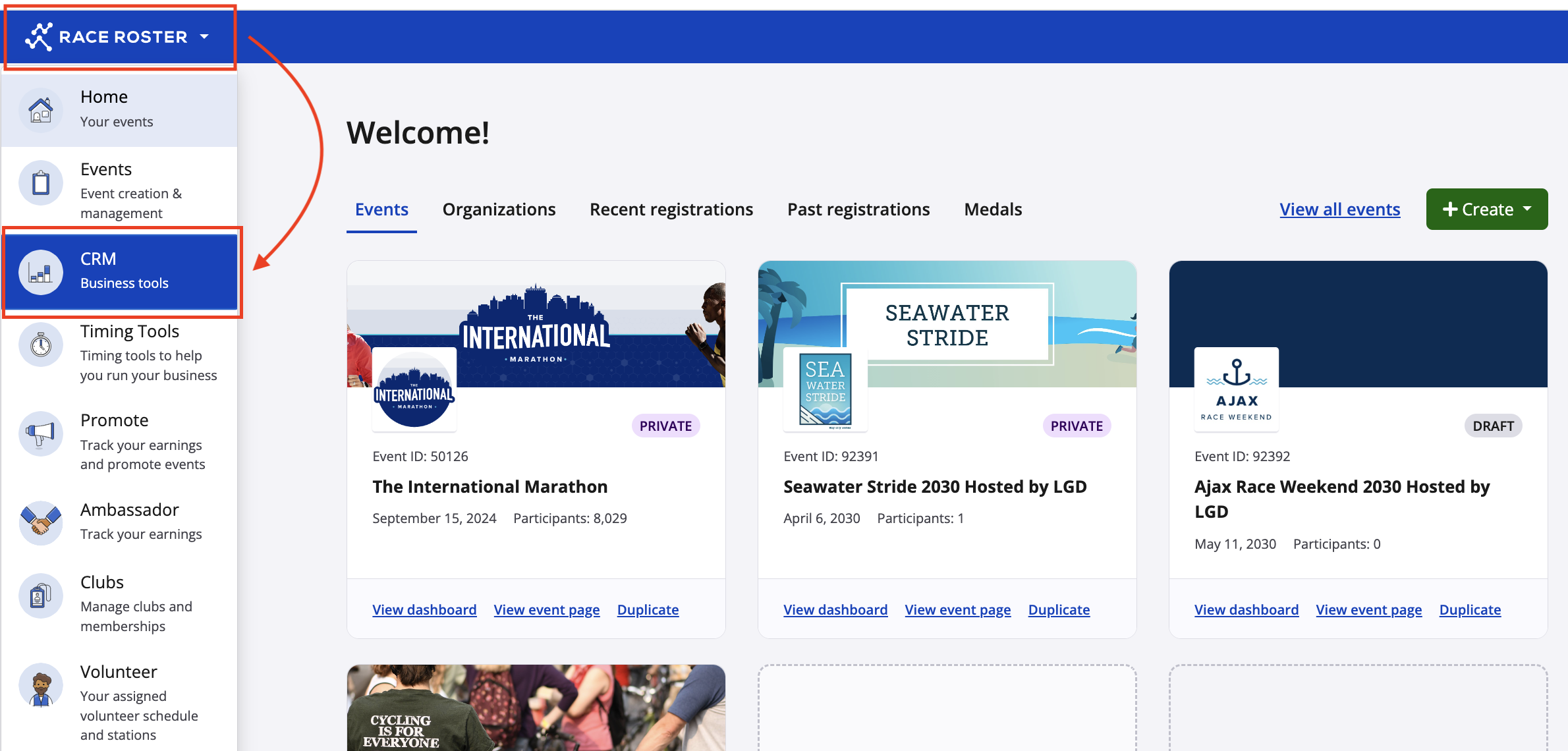Open the green Create dropdown button
The width and height of the screenshot is (1568, 751).
[x=1486, y=209]
